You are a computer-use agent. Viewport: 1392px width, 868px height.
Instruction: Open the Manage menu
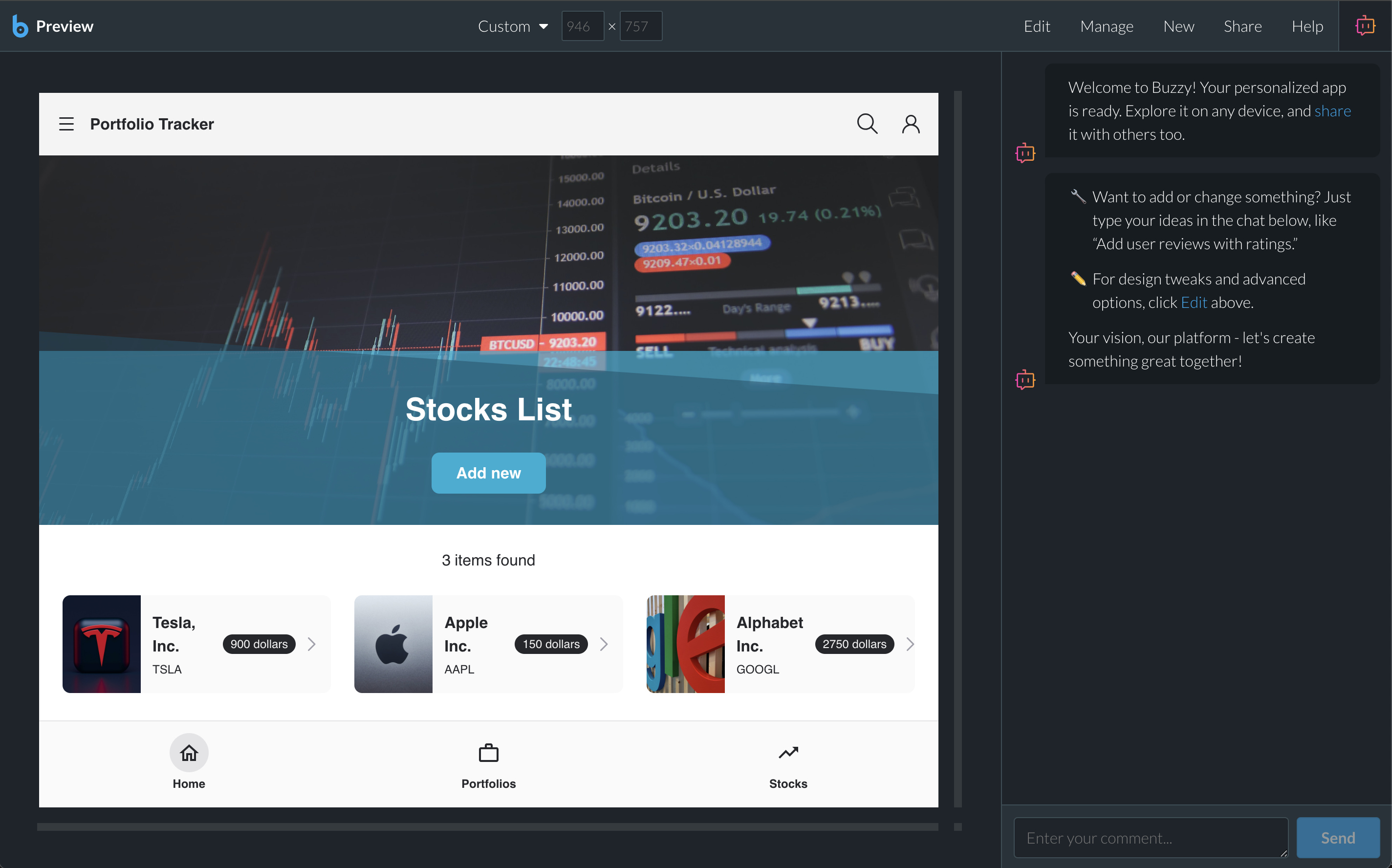[x=1107, y=26]
